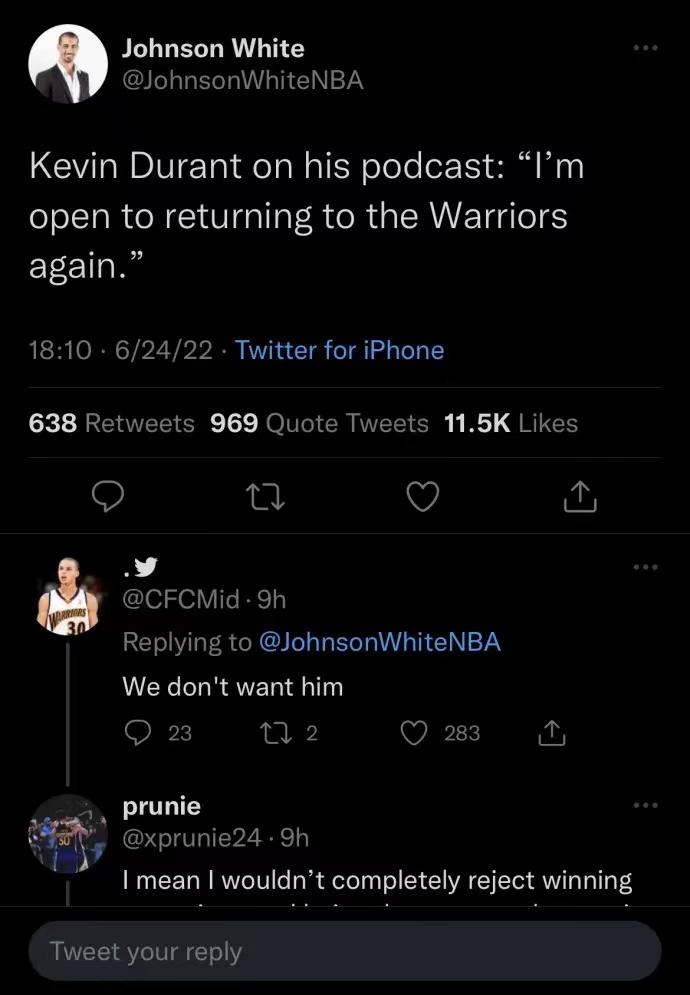Screen dimensions: 690x995
Task: Share the main tweet by Johnson White
Action: click(580, 496)
